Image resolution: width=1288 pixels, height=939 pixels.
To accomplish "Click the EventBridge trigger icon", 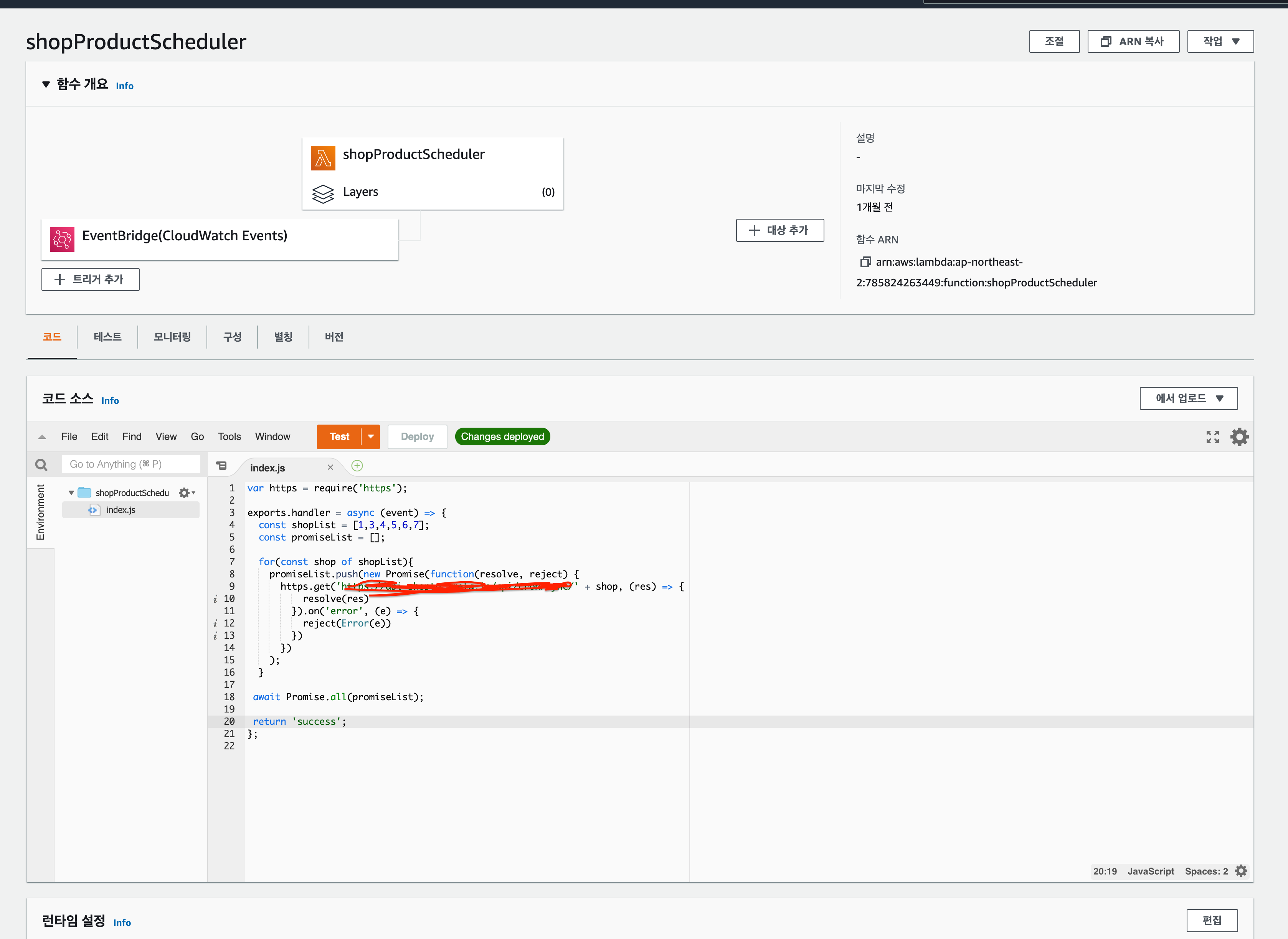I will (62, 239).
